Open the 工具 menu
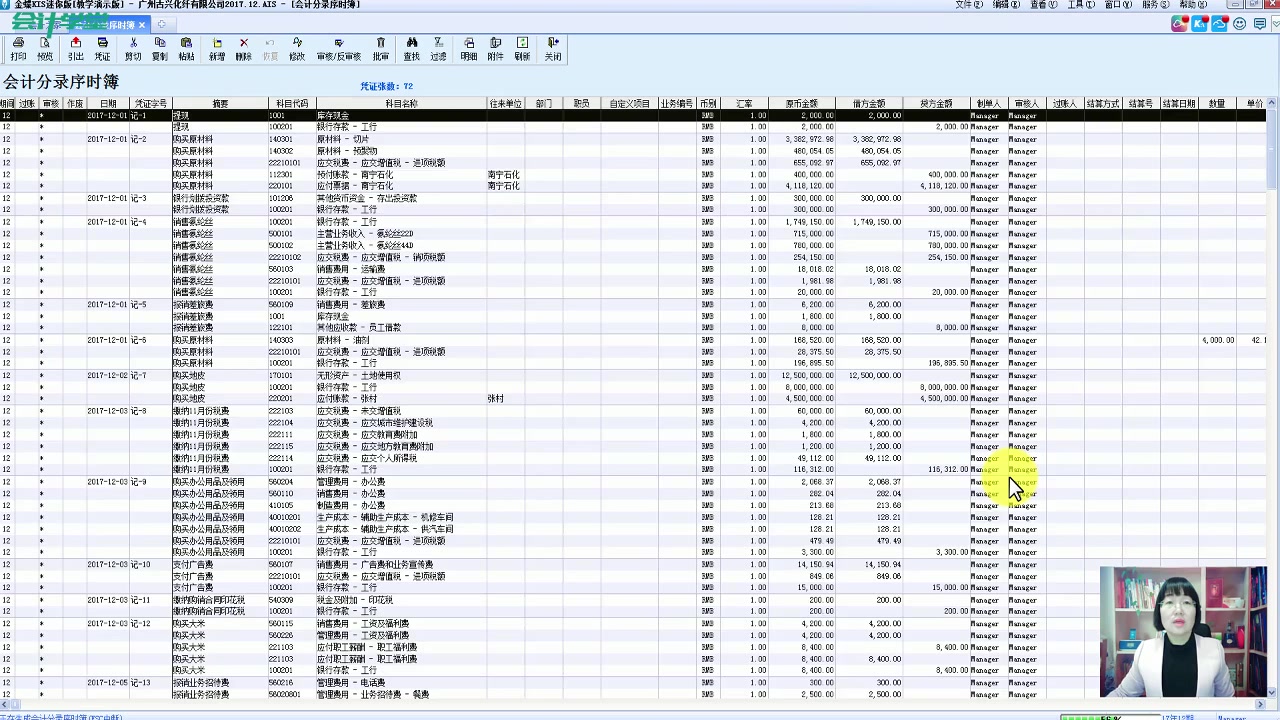The width and height of the screenshot is (1280, 720). (1080, 5)
